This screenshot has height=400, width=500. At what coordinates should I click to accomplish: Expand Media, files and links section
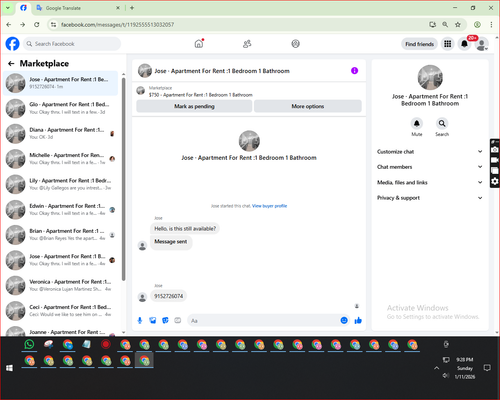pos(430,182)
